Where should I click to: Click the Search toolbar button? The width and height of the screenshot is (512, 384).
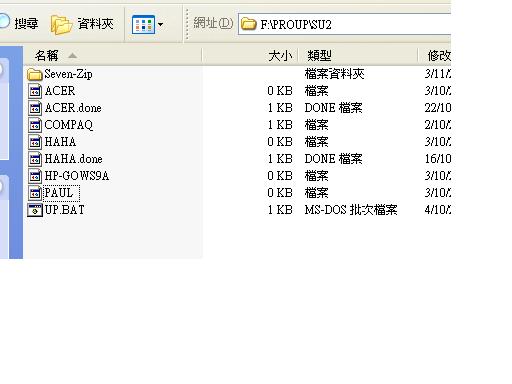19,23
